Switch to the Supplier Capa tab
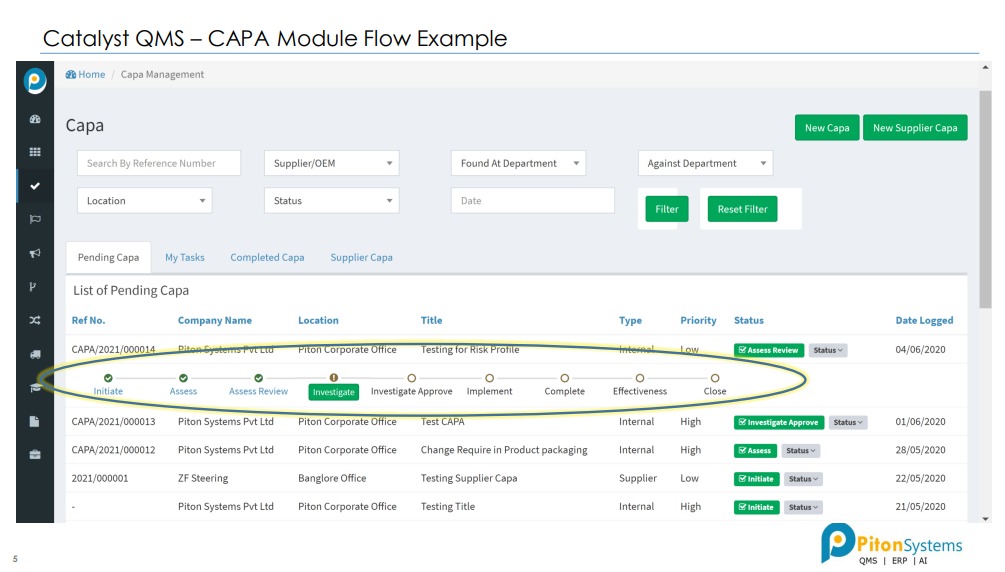This screenshot has height=572, width=1005. pos(361,257)
